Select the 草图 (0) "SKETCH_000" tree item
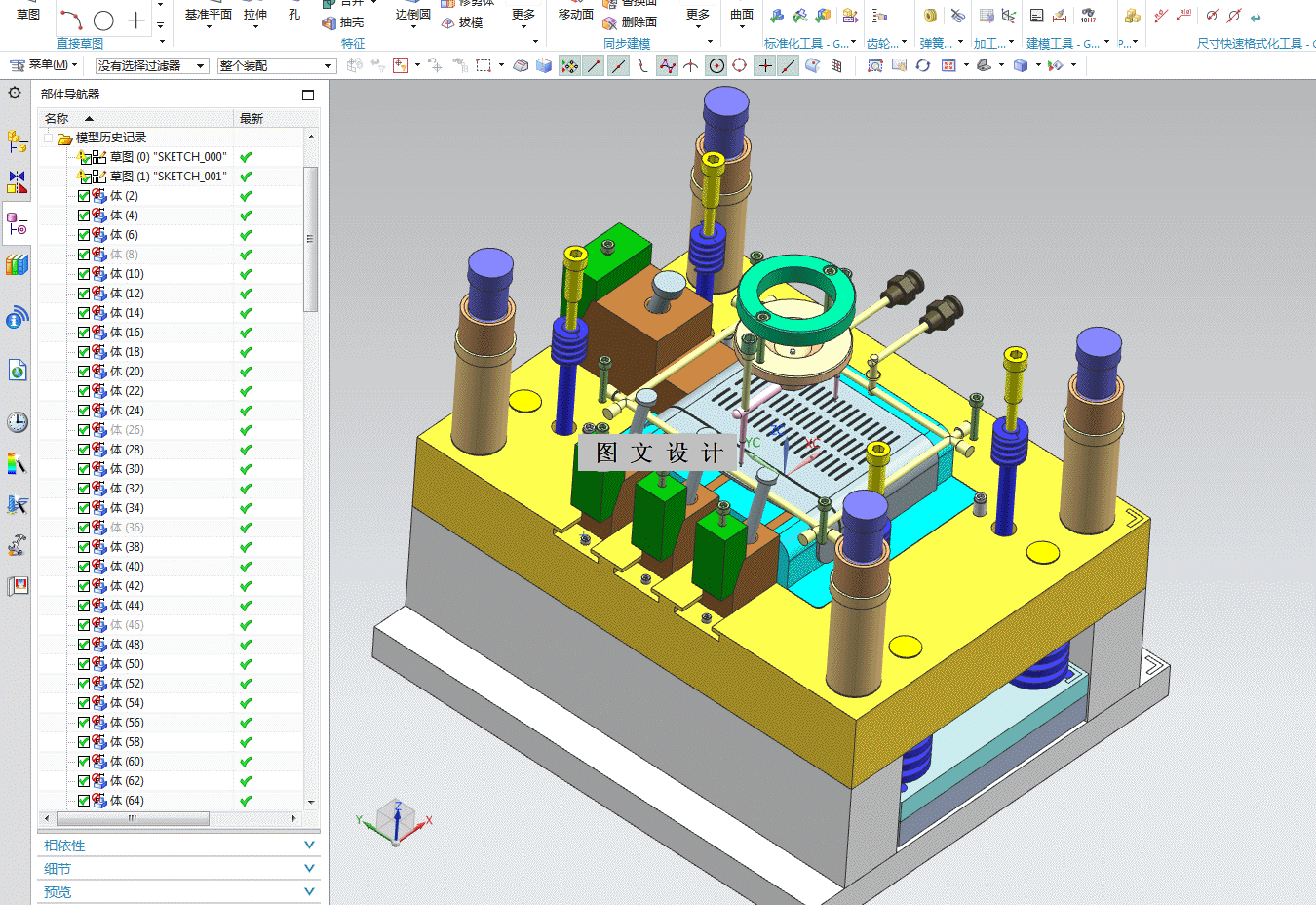The image size is (1316, 905). tap(168, 157)
